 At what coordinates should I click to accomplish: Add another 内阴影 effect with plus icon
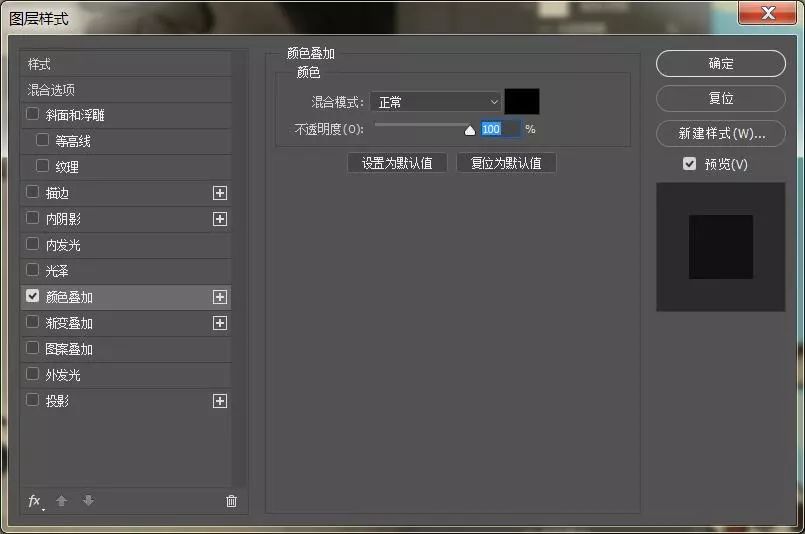pyautogui.click(x=220, y=219)
